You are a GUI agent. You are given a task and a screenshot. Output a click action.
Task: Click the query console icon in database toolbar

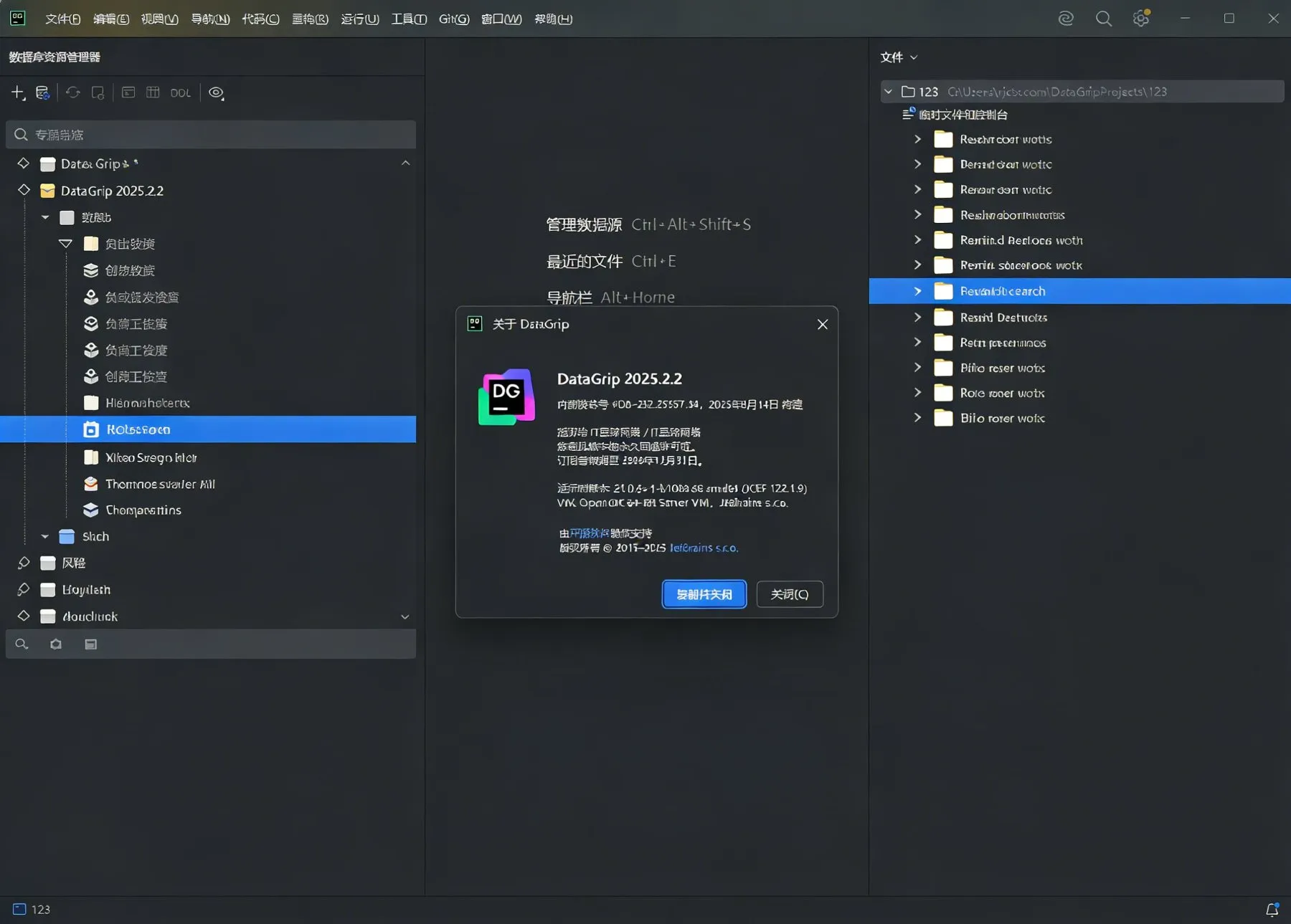128,92
